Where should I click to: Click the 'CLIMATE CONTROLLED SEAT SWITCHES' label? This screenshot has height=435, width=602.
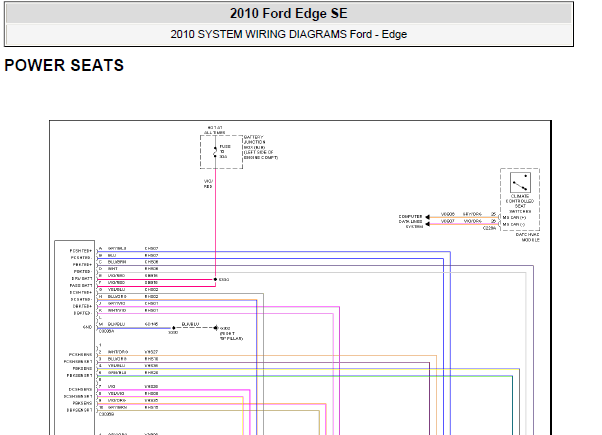[x=520, y=203]
